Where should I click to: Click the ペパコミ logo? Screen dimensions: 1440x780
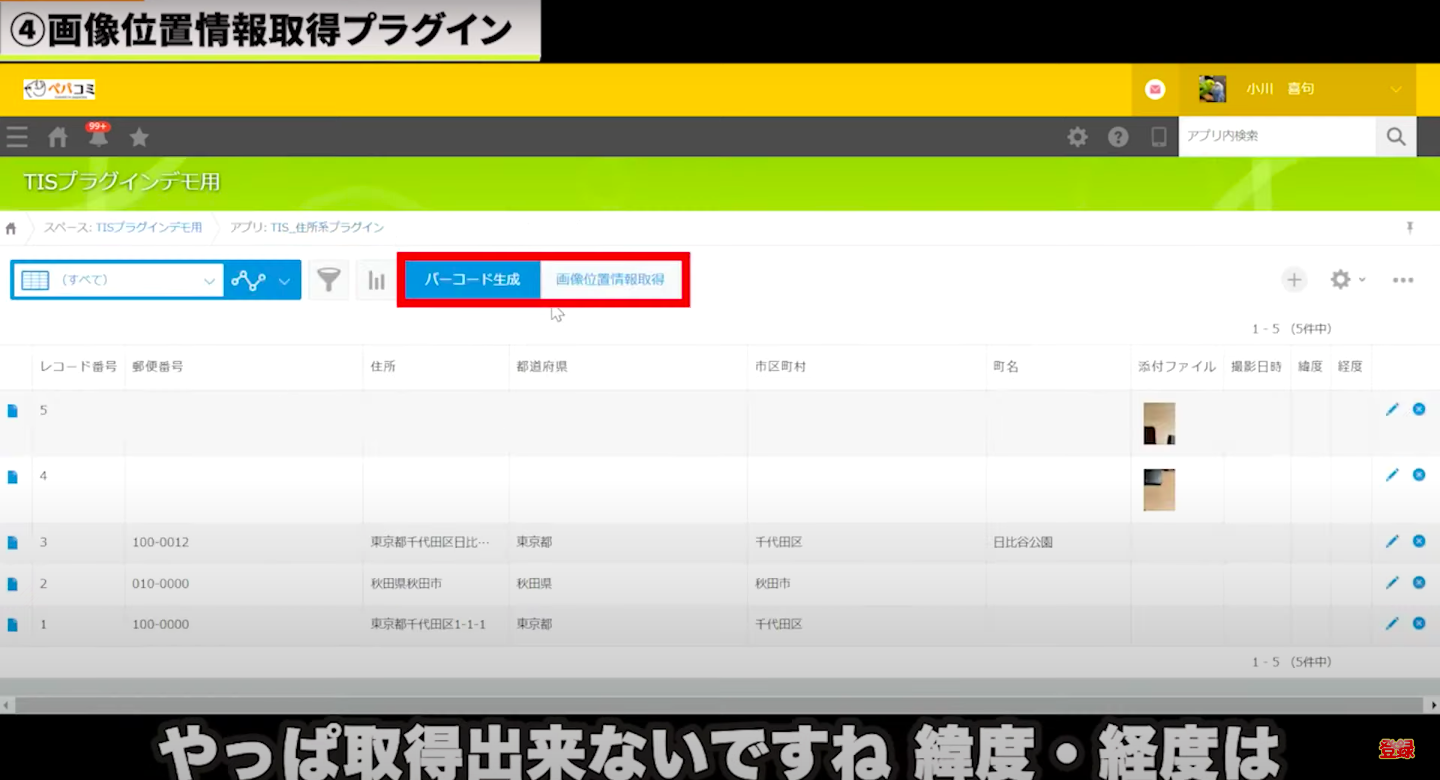point(60,90)
